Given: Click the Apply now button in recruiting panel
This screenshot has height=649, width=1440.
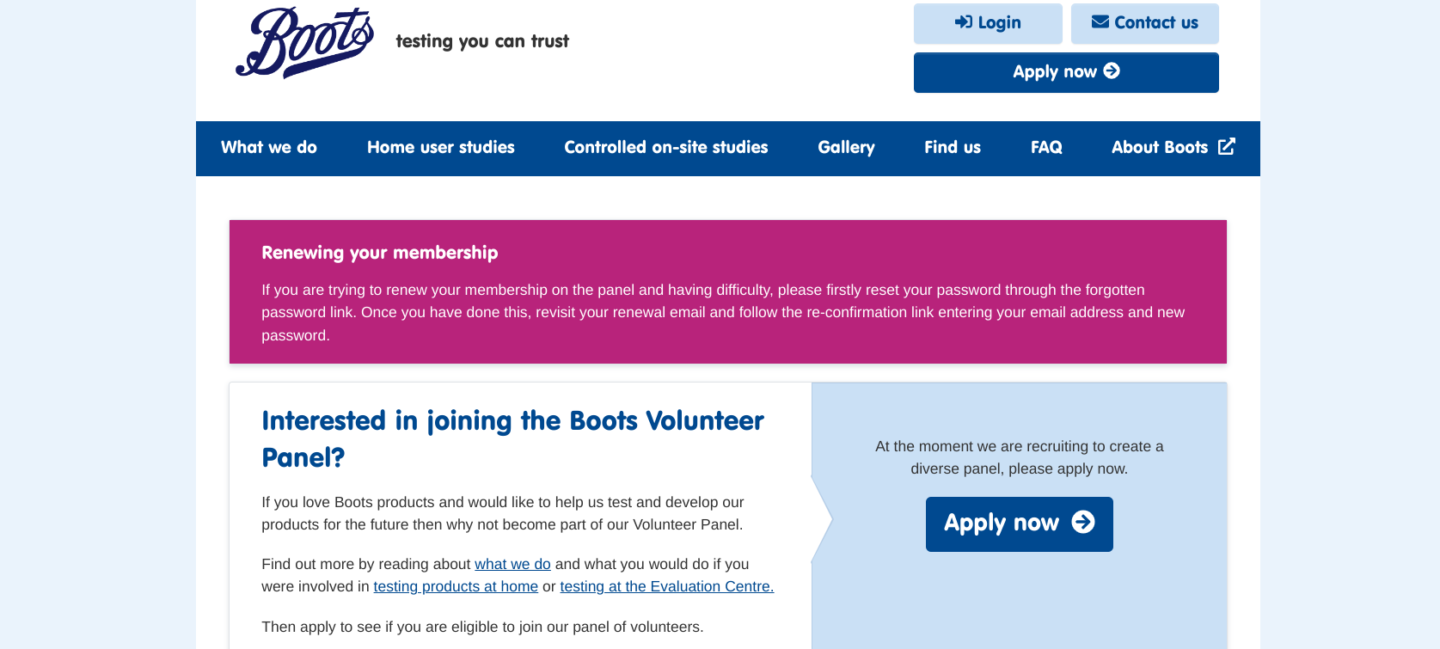Looking at the screenshot, I should pos(1019,523).
